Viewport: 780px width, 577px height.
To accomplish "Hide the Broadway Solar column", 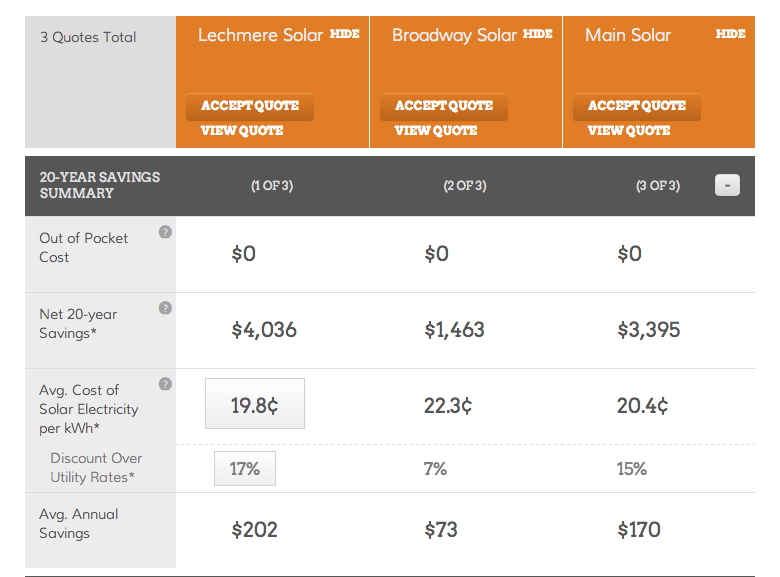I will click(x=538, y=34).
